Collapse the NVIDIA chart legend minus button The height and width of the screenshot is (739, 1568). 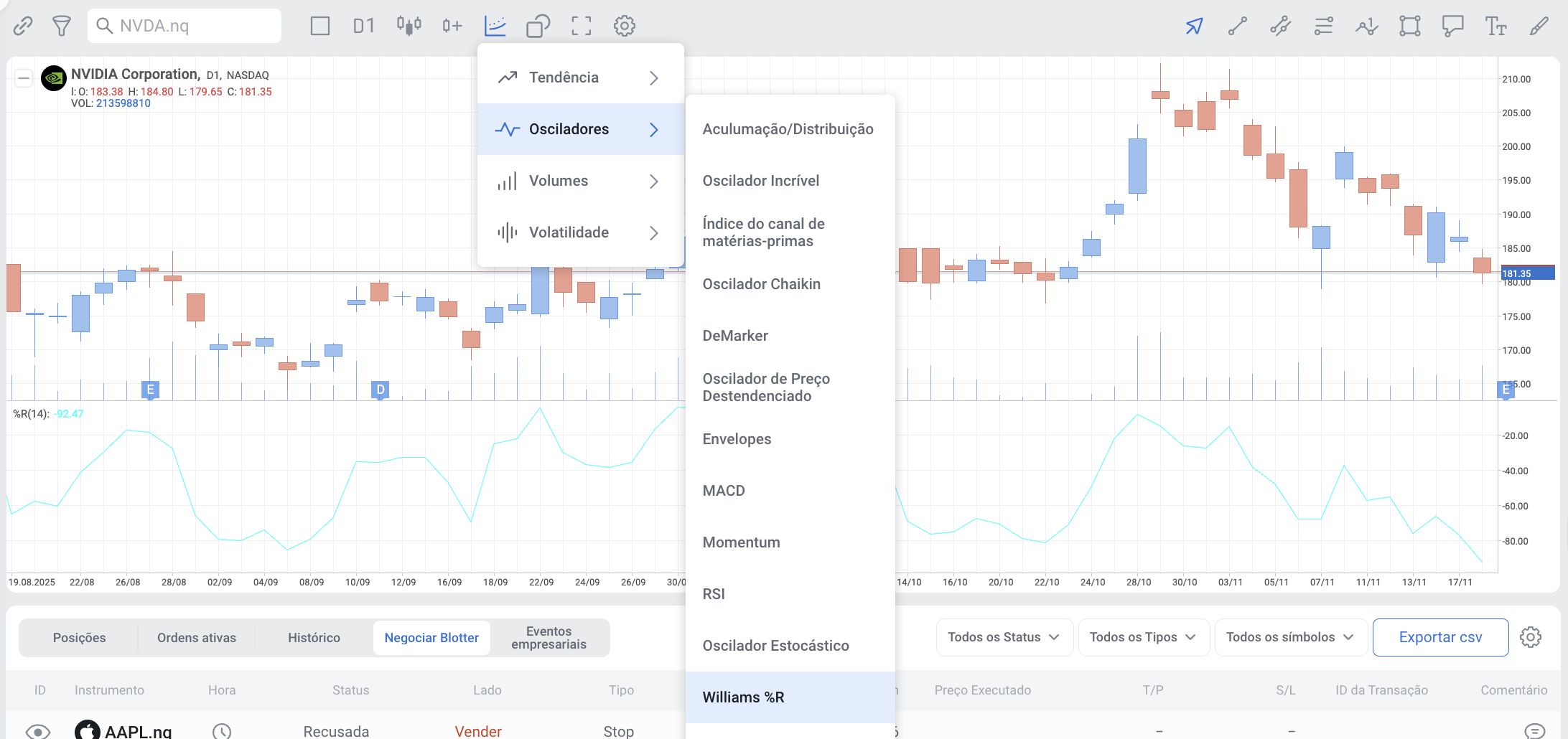tap(24, 78)
